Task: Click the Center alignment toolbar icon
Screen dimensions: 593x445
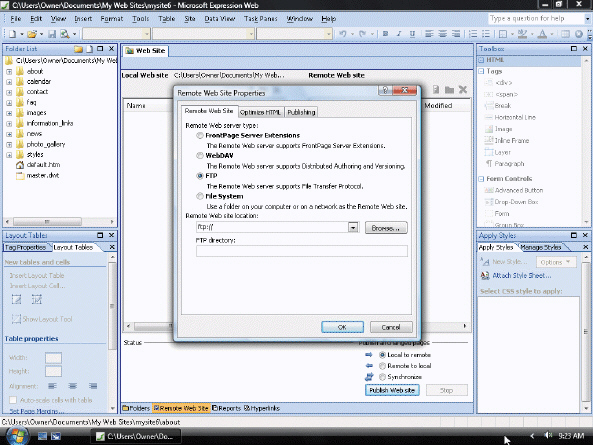Action: [x=442, y=34]
